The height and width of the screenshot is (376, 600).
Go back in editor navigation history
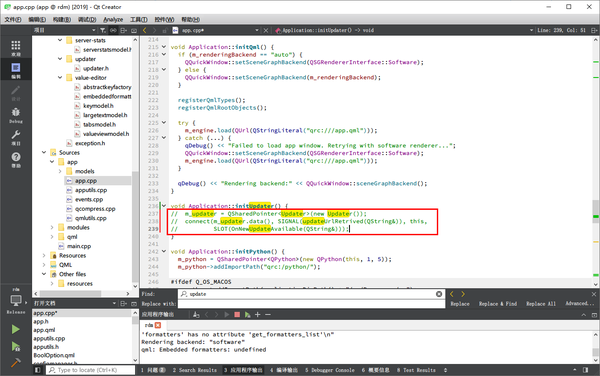tap(145, 30)
